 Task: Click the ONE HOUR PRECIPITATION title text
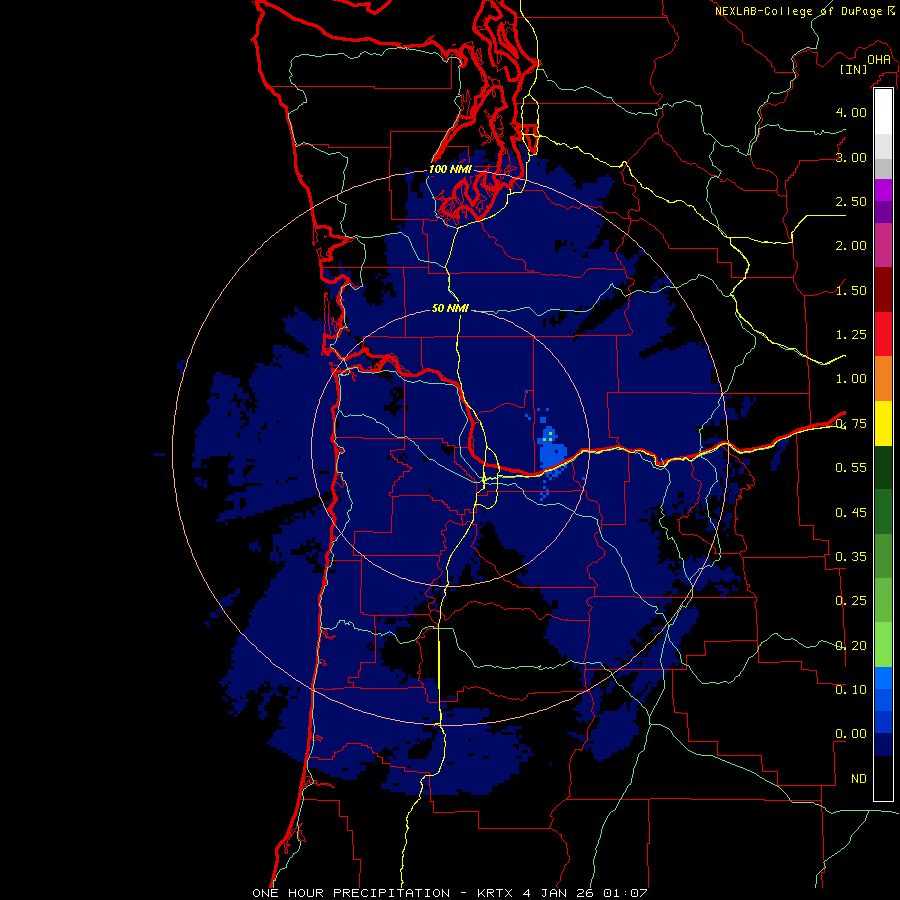coord(351,893)
